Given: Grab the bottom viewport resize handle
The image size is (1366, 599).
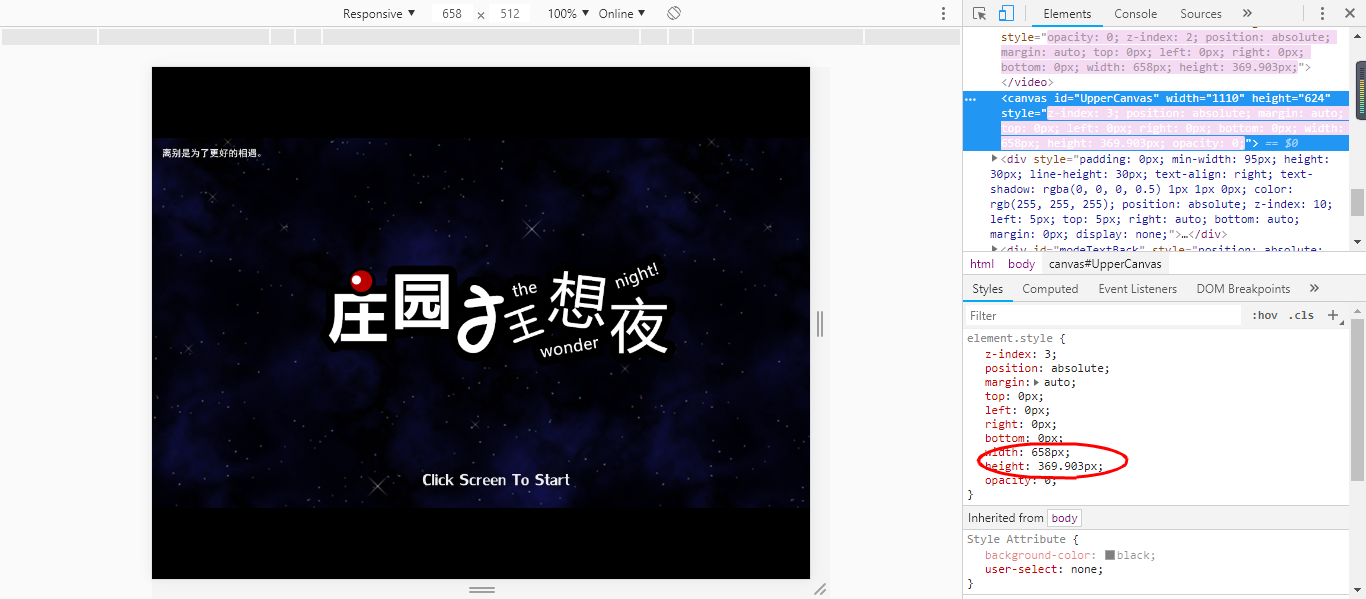Looking at the screenshot, I should click(x=482, y=589).
